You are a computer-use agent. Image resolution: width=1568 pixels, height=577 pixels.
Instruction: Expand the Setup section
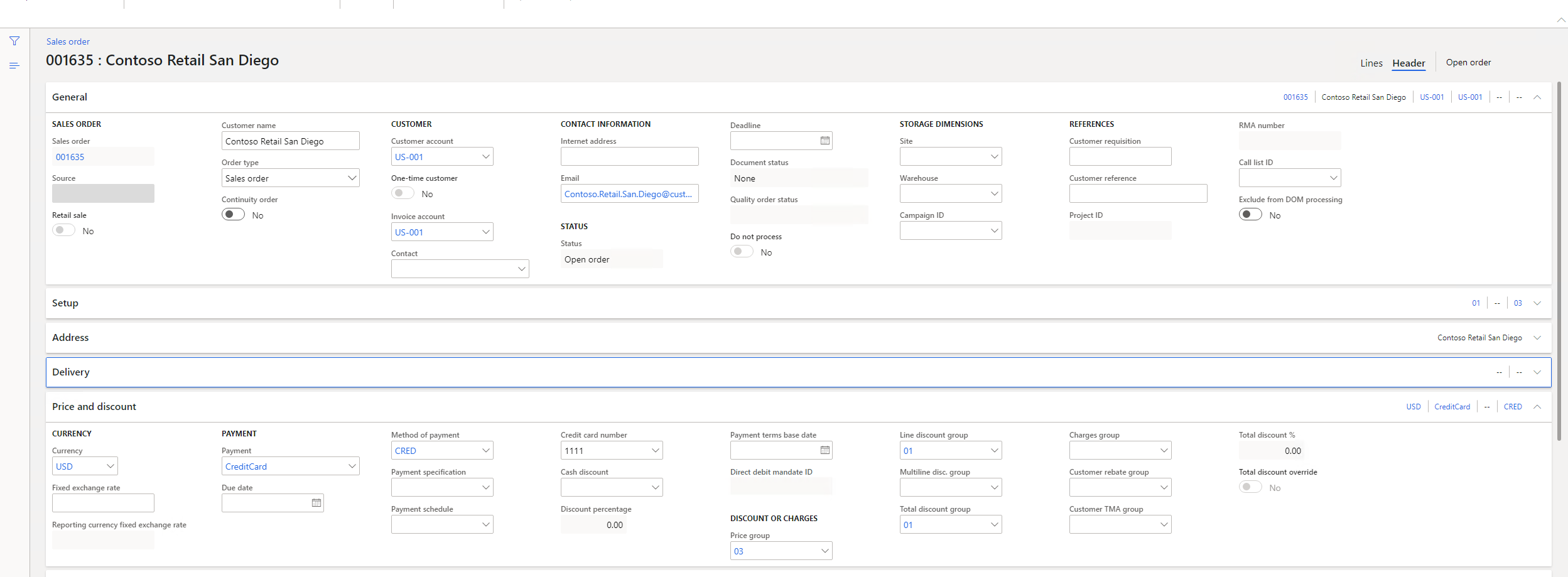point(1537,303)
